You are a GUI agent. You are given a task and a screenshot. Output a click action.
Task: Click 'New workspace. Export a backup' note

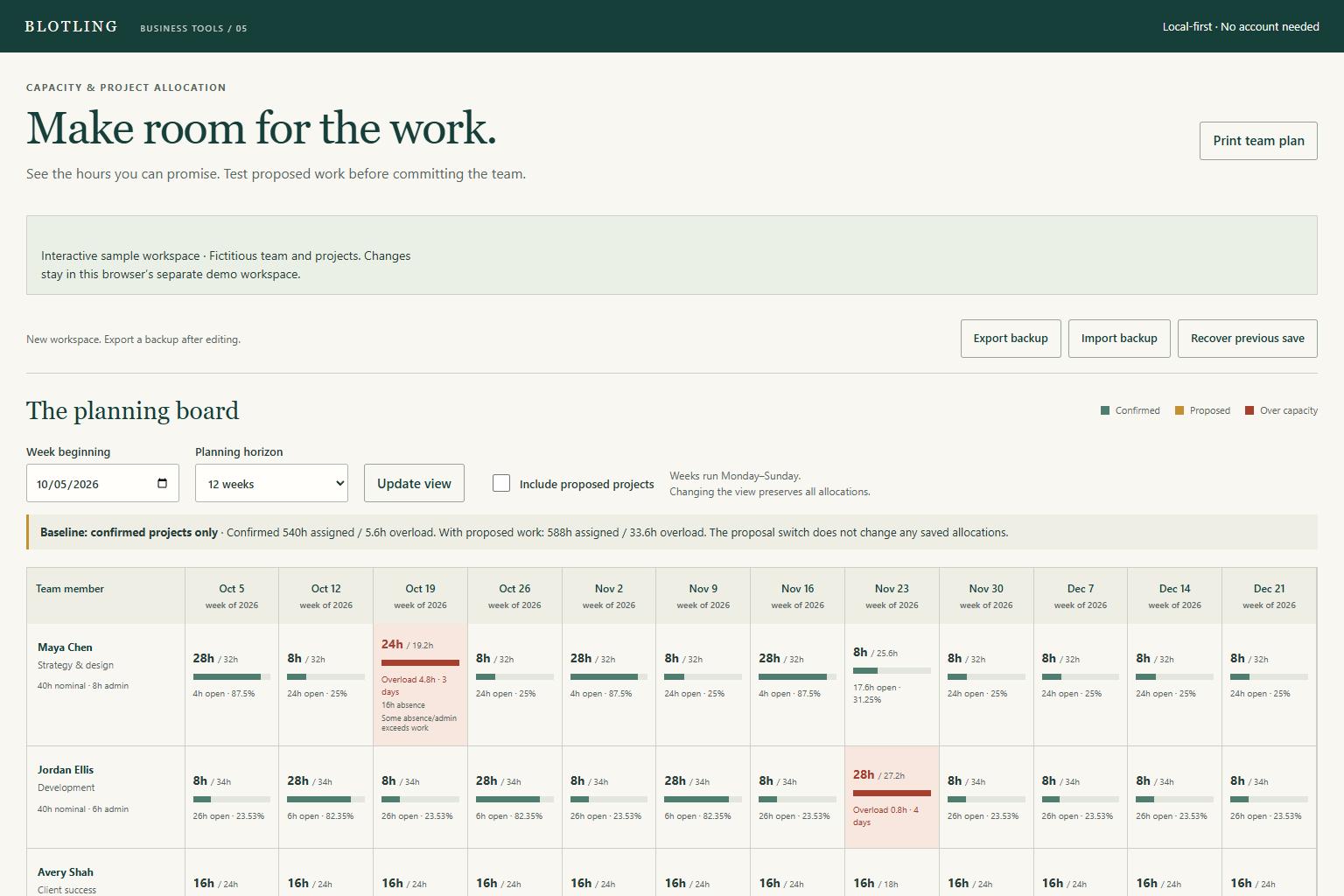pos(133,339)
